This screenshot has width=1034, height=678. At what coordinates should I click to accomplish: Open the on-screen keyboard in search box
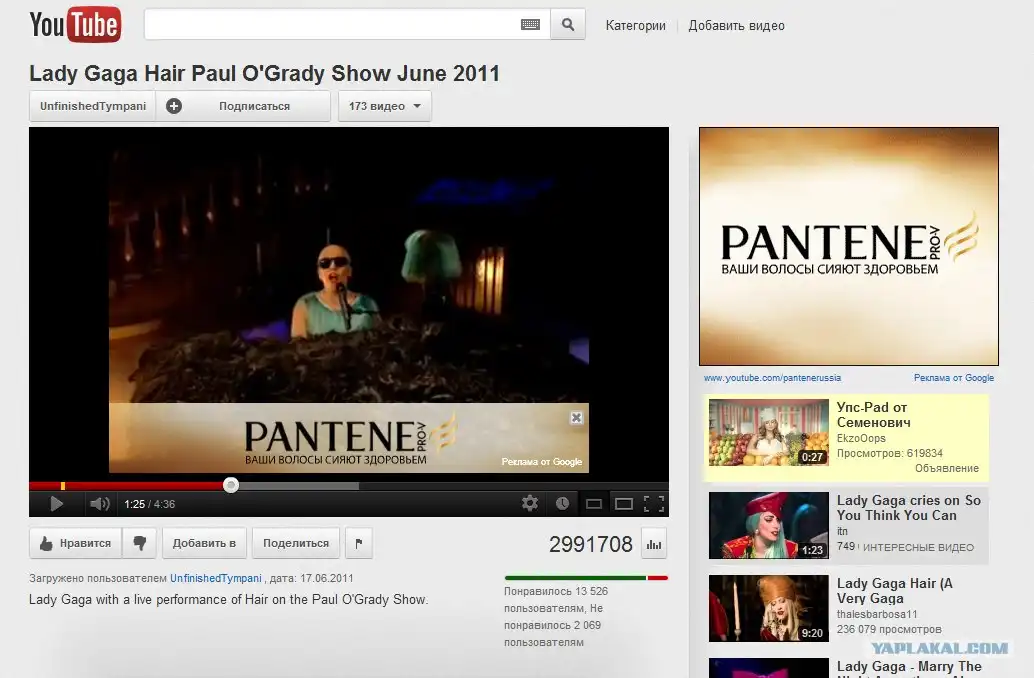530,25
